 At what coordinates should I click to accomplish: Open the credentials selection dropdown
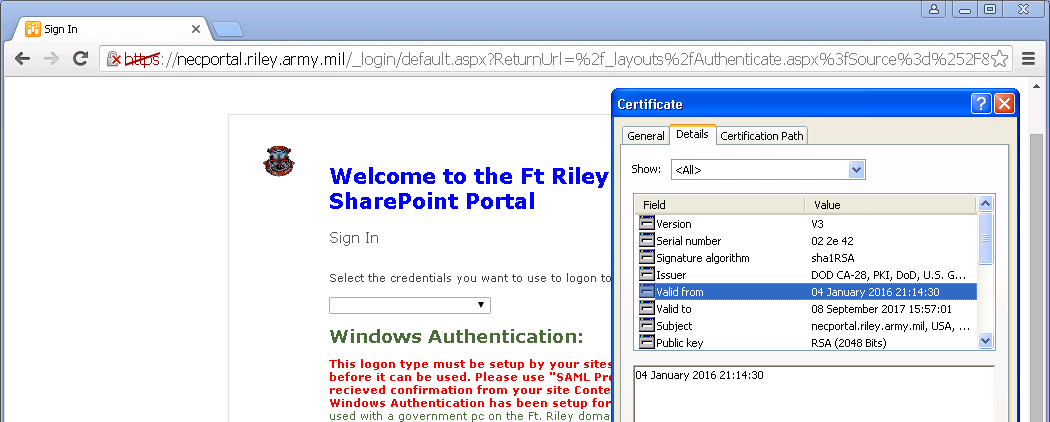coord(410,305)
